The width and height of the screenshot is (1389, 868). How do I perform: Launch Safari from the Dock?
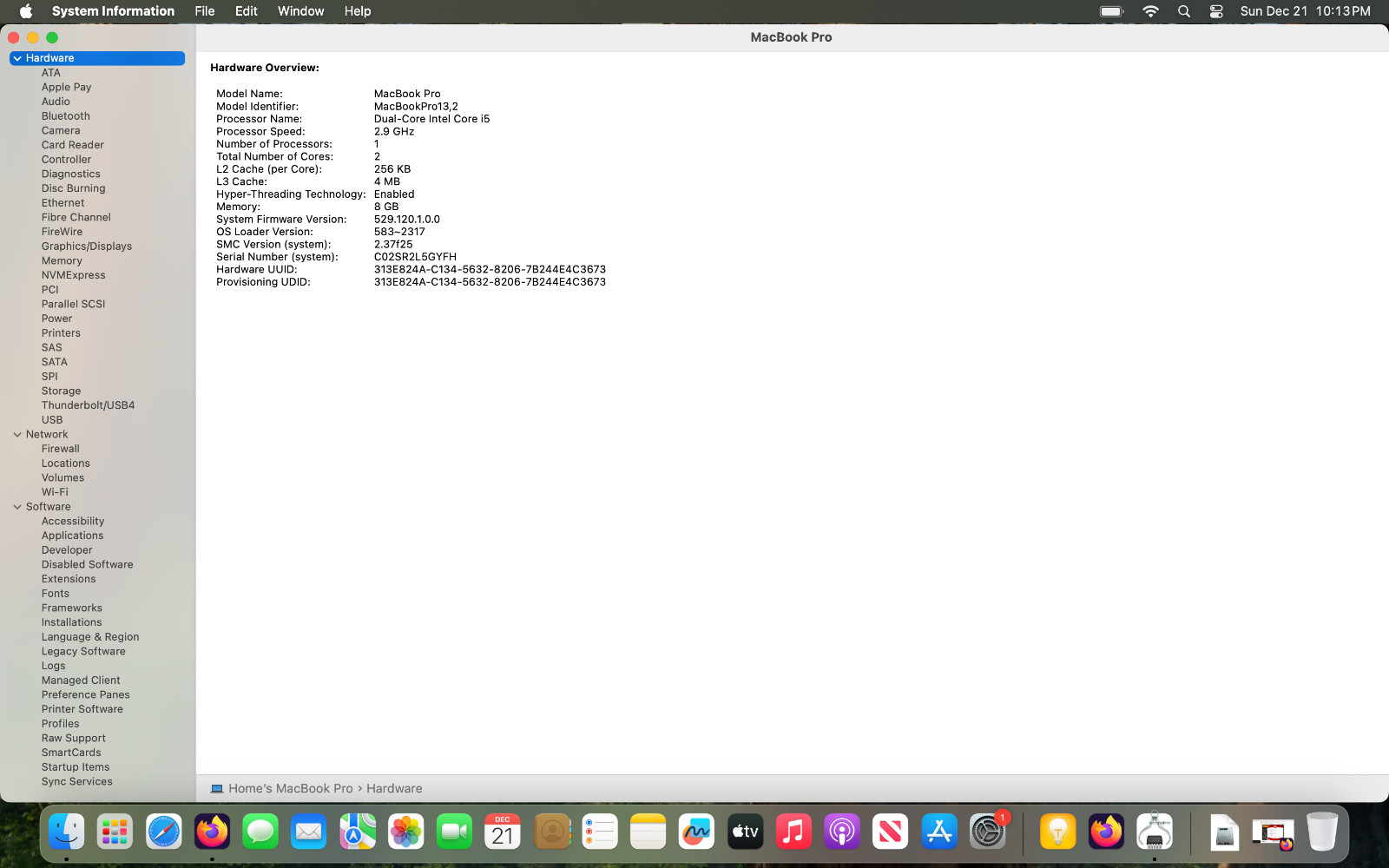pos(163,832)
